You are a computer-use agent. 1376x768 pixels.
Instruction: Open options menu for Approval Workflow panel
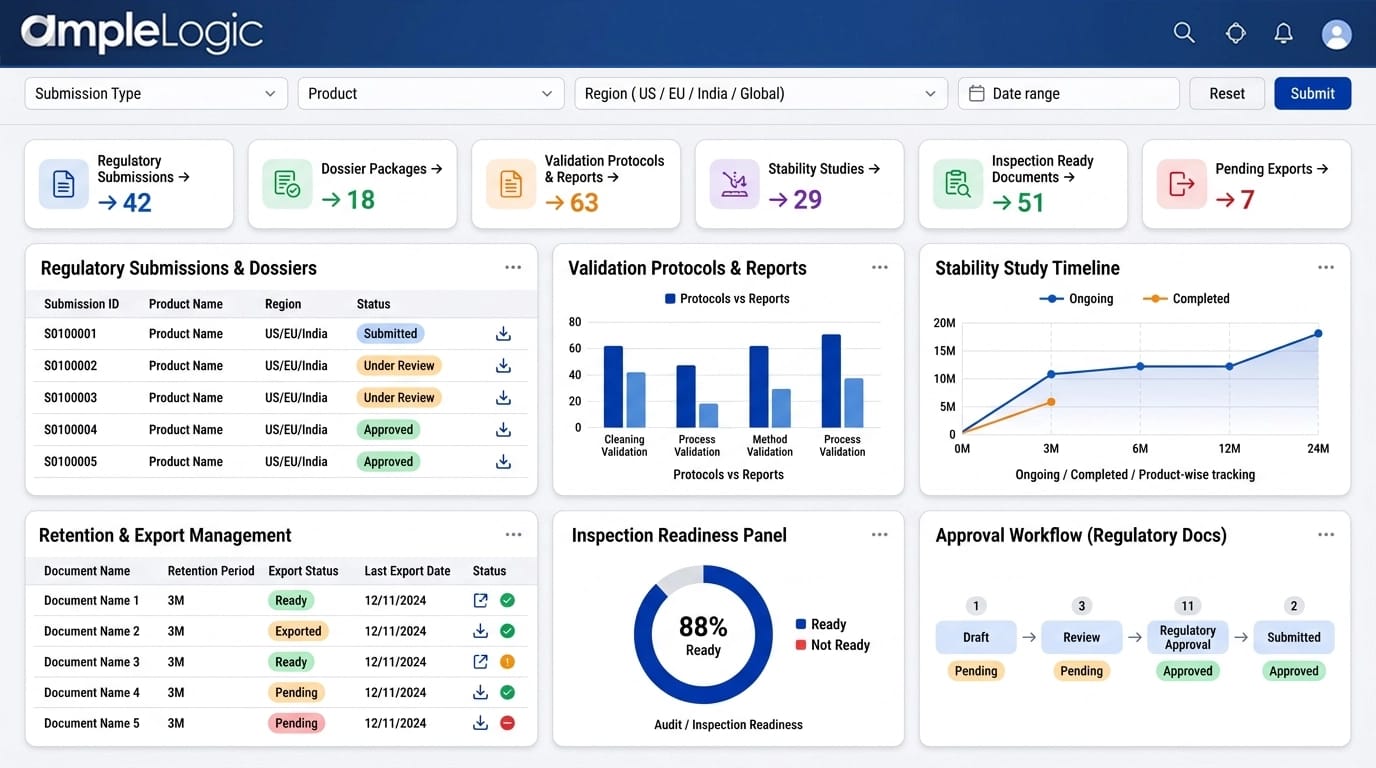(x=1326, y=535)
